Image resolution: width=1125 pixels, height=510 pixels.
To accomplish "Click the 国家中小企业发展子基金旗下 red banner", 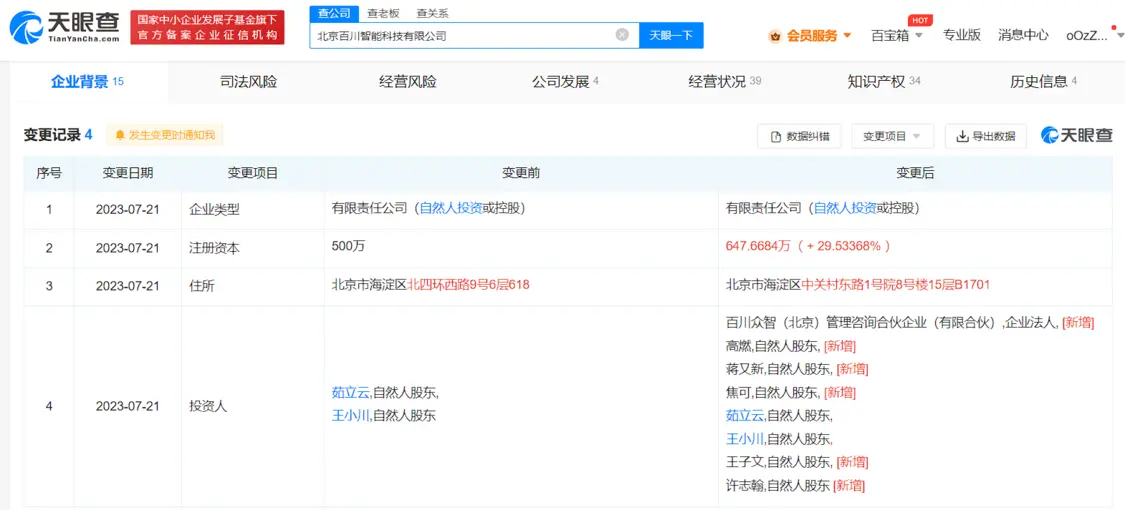I will [x=207, y=27].
